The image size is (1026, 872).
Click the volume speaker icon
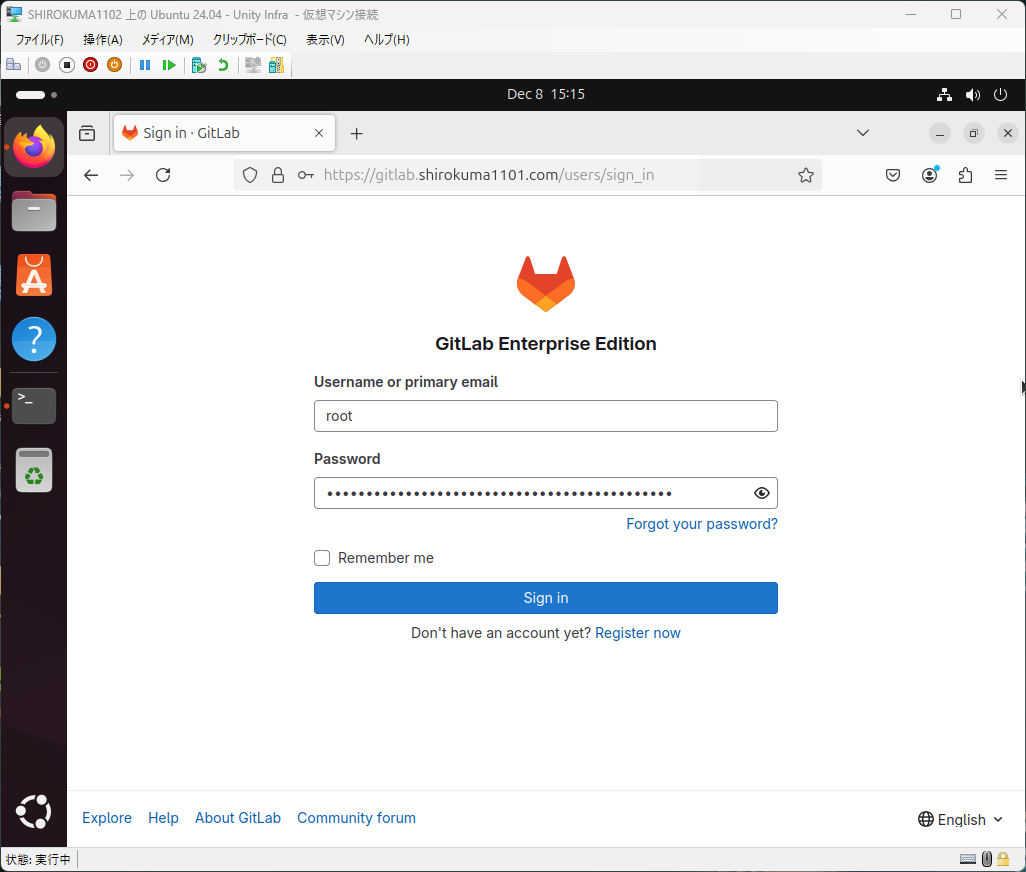coord(973,95)
